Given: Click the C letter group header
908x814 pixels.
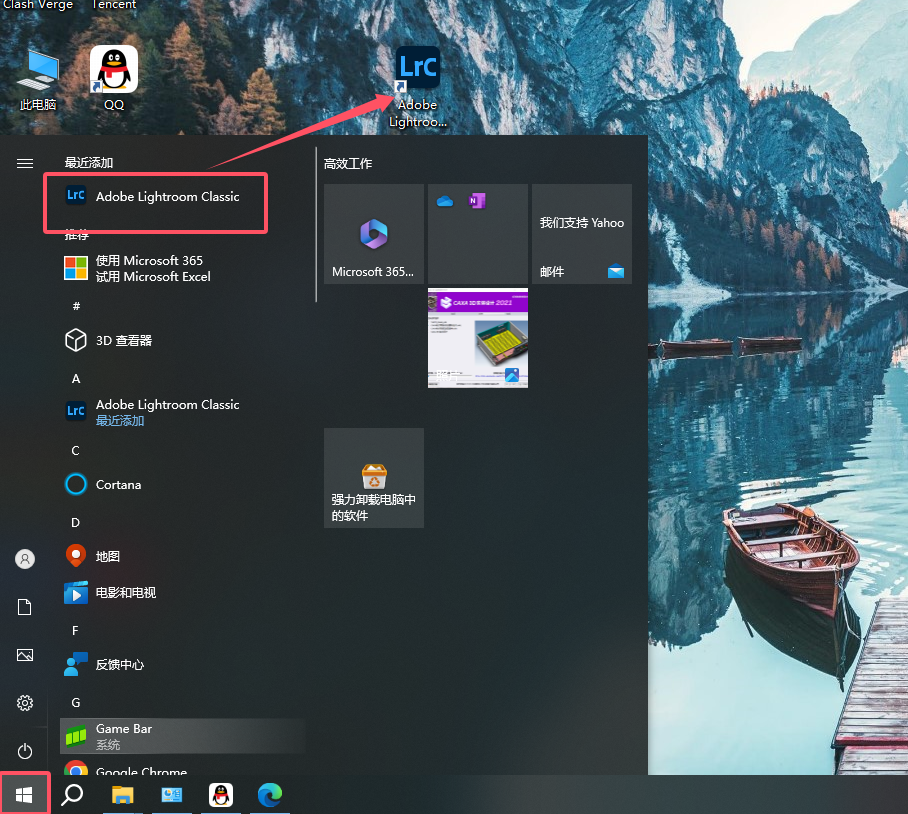Looking at the screenshot, I should pyautogui.click(x=75, y=450).
